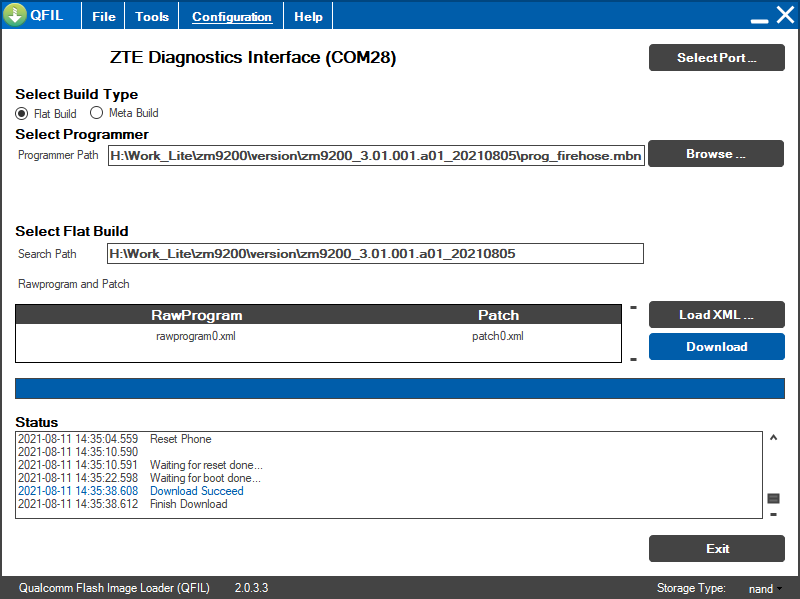Select the Meta Build option
Viewport: 800px width, 599px height.
coord(96,113)
